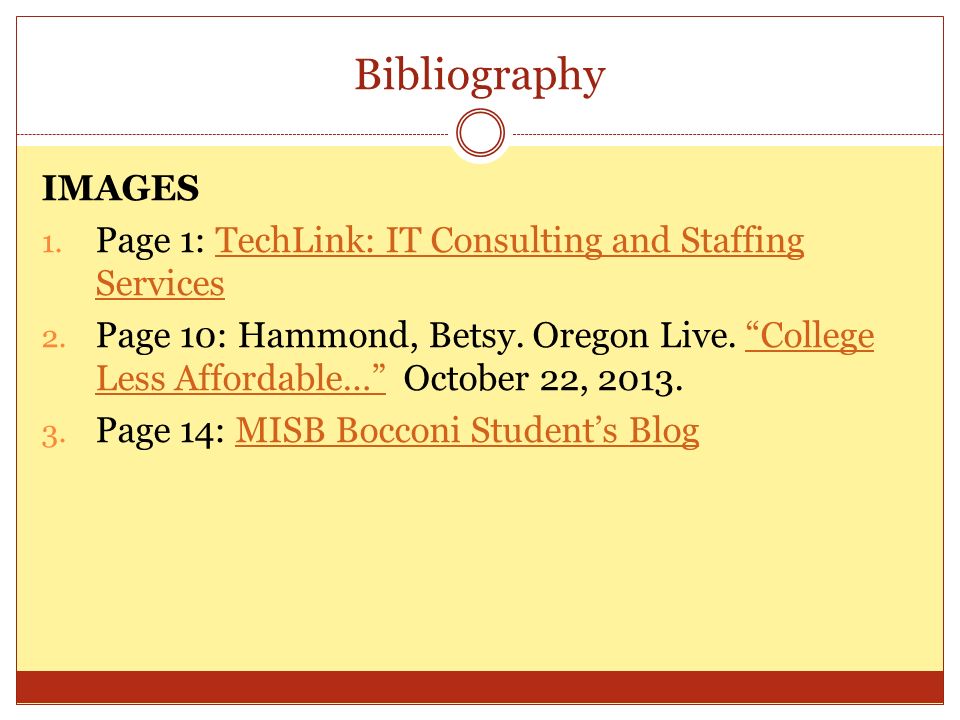Click the dashed divider line left of circle
This screenshot has height=720, width=960.
click(233, 134)
